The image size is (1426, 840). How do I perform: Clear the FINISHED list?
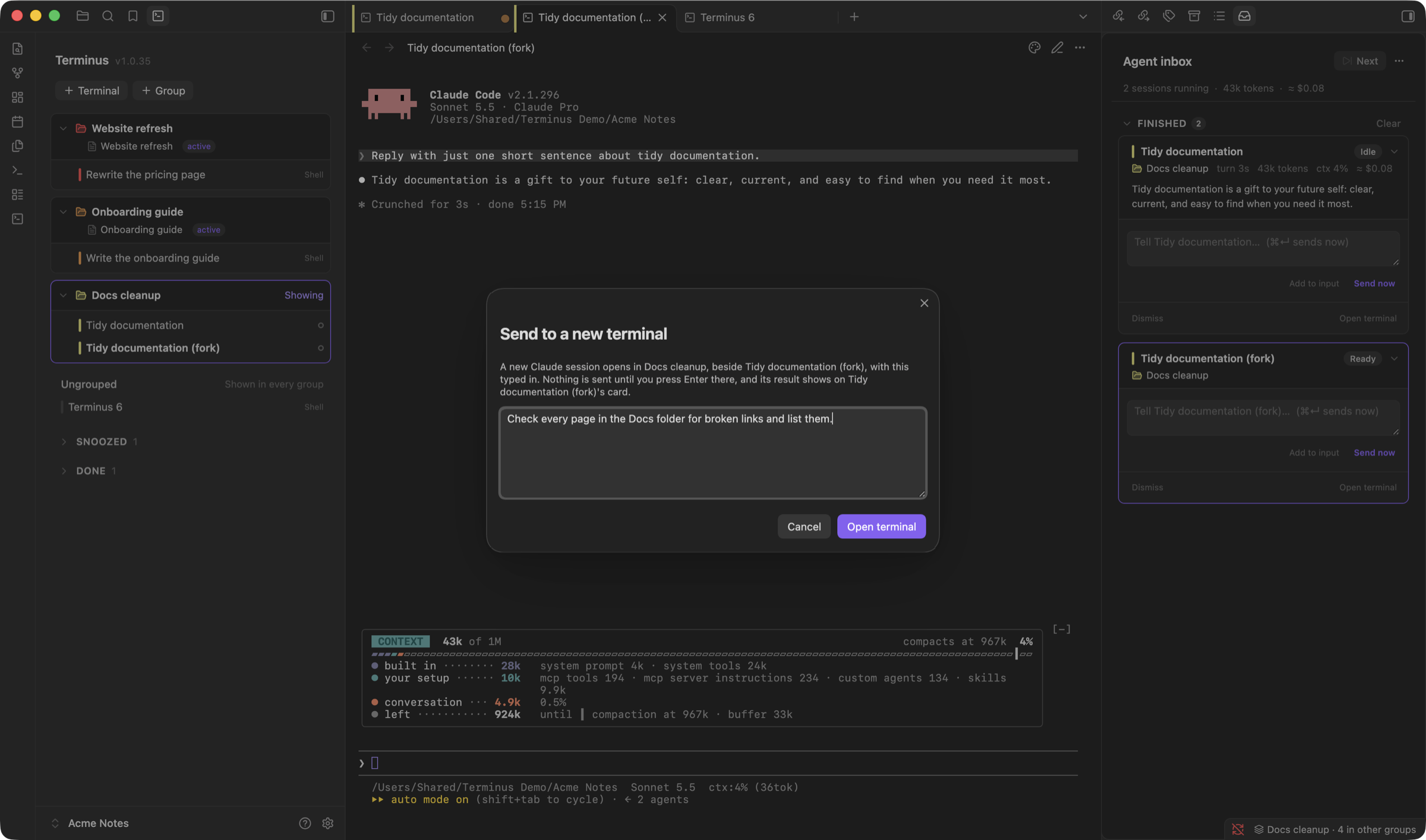pos(1388,124)
